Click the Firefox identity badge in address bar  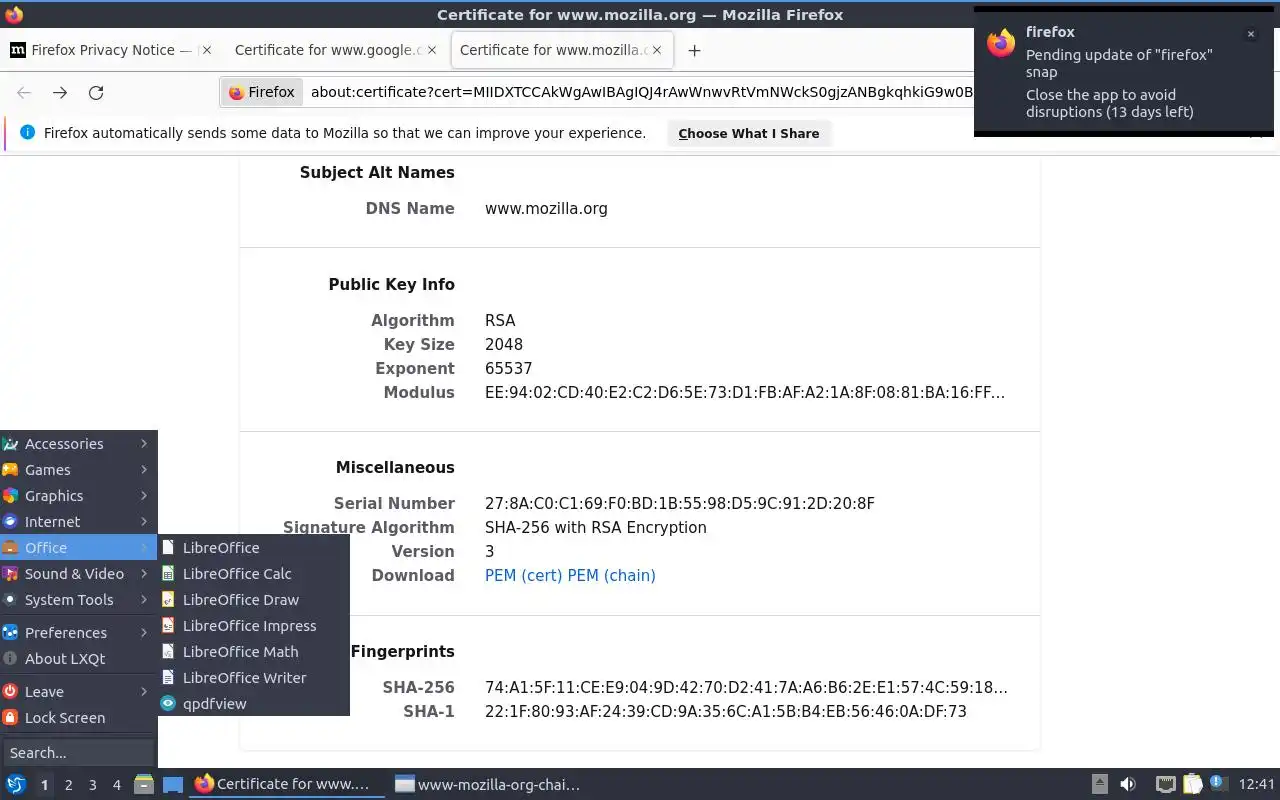tap(262, 92)
